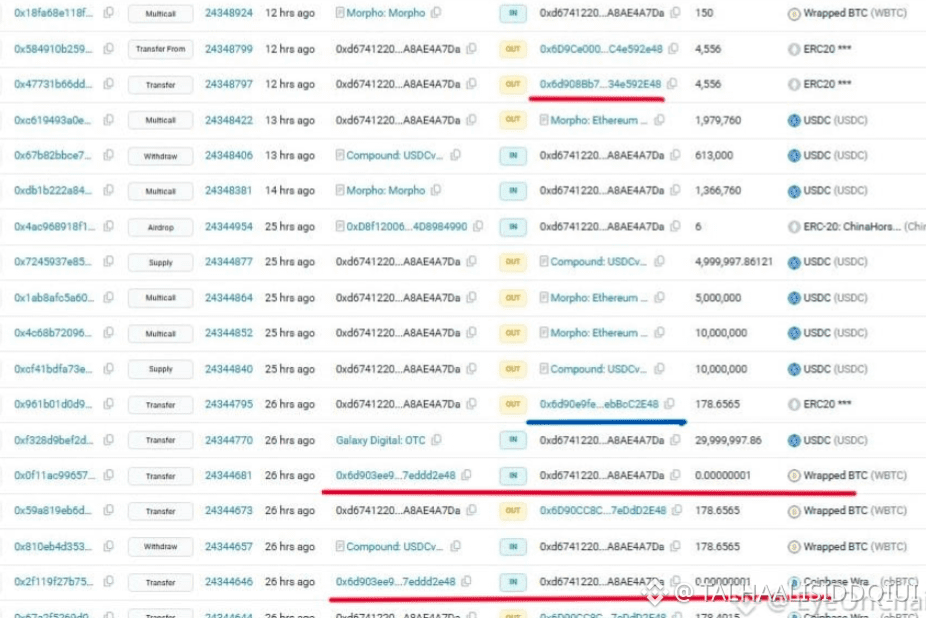Open block 24344954

pyautogui.click(x=229, y=226)
